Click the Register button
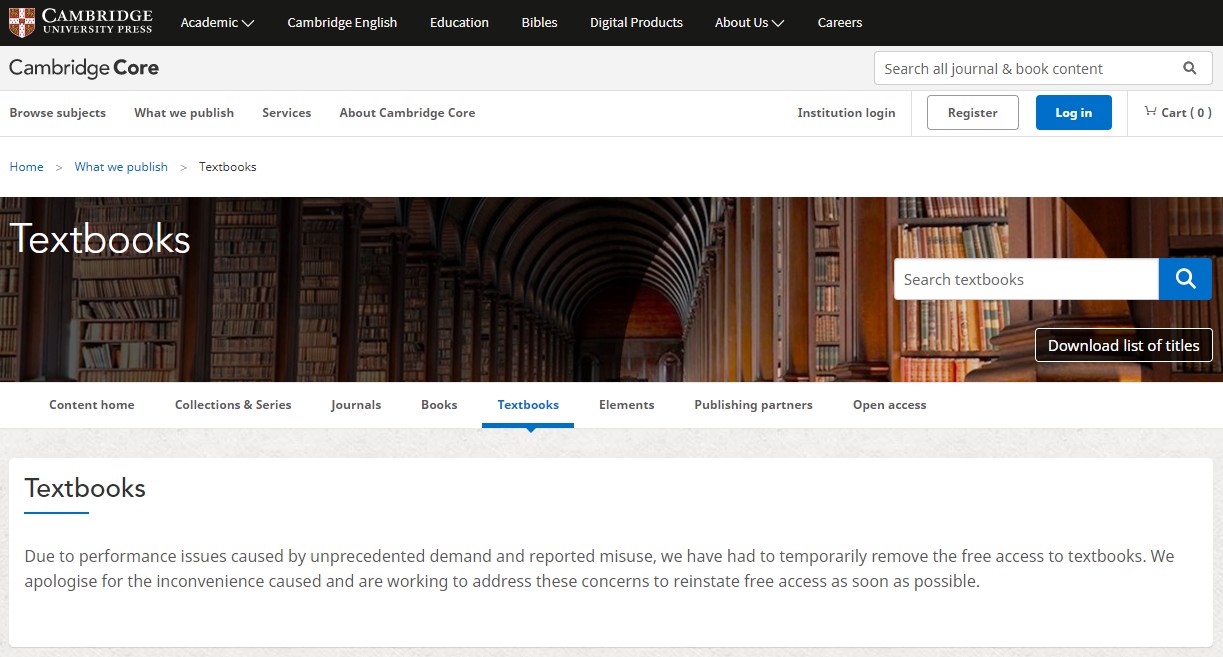The height and width of the screenshot is (657, 1223). (972, 113)
